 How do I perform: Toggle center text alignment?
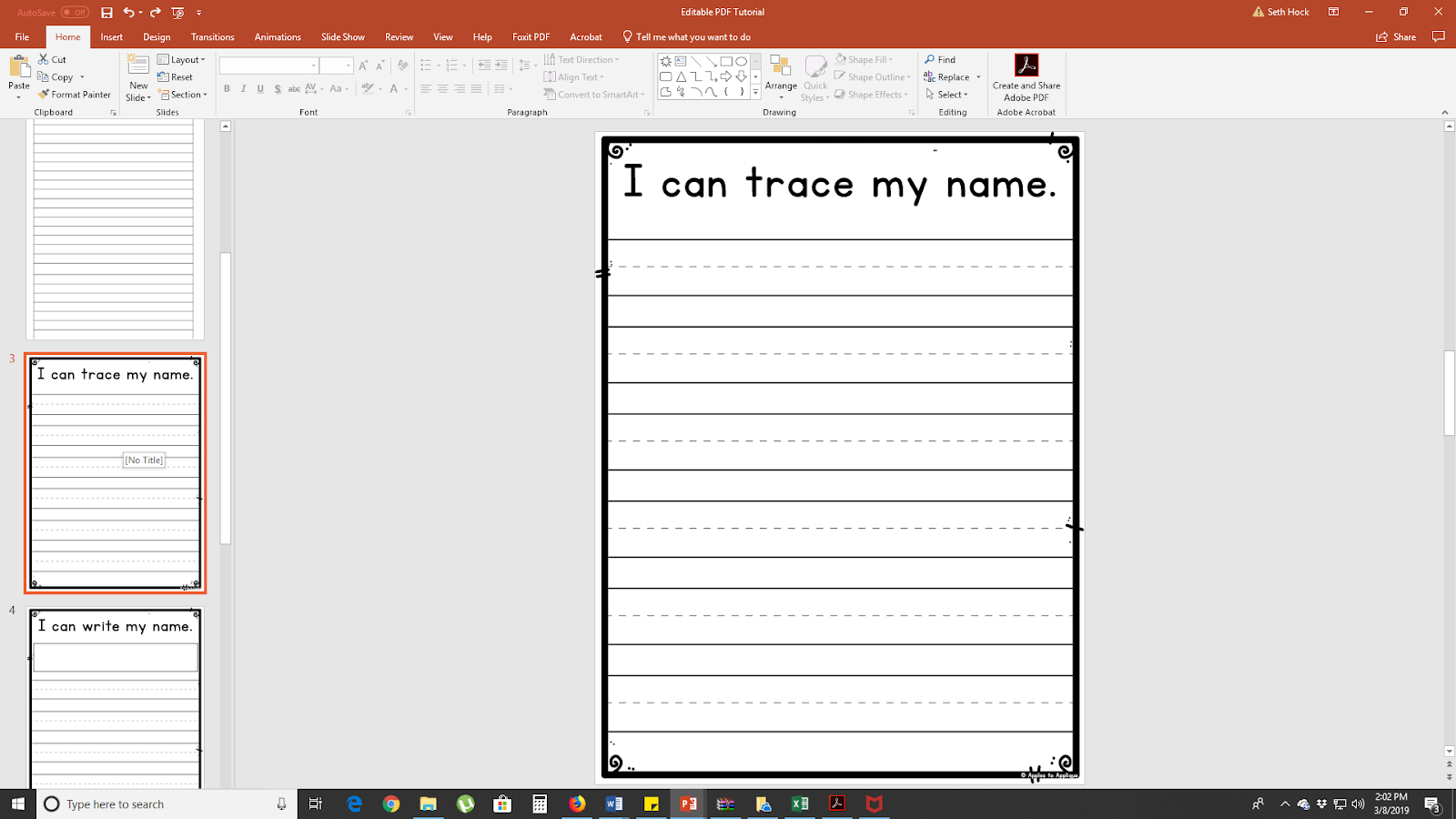(x=442, y=89)
